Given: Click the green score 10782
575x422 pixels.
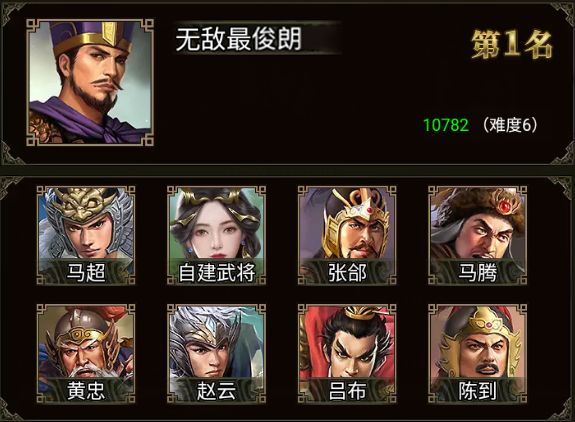Looking at the screenshot, I should (446, 125).
